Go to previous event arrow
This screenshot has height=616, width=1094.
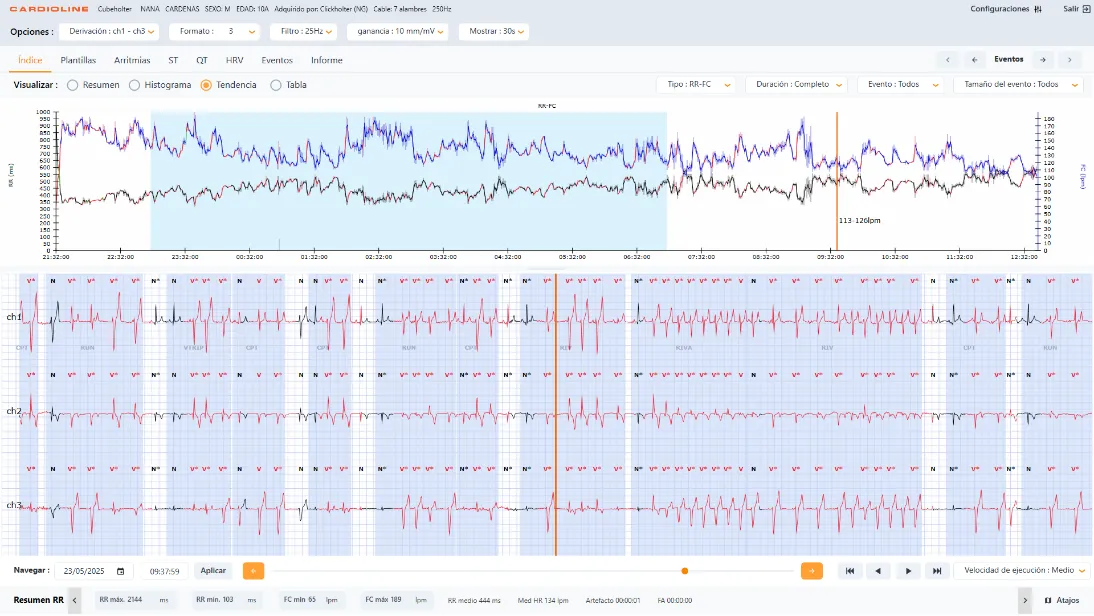pyautogui.click(x=975, y=60)
